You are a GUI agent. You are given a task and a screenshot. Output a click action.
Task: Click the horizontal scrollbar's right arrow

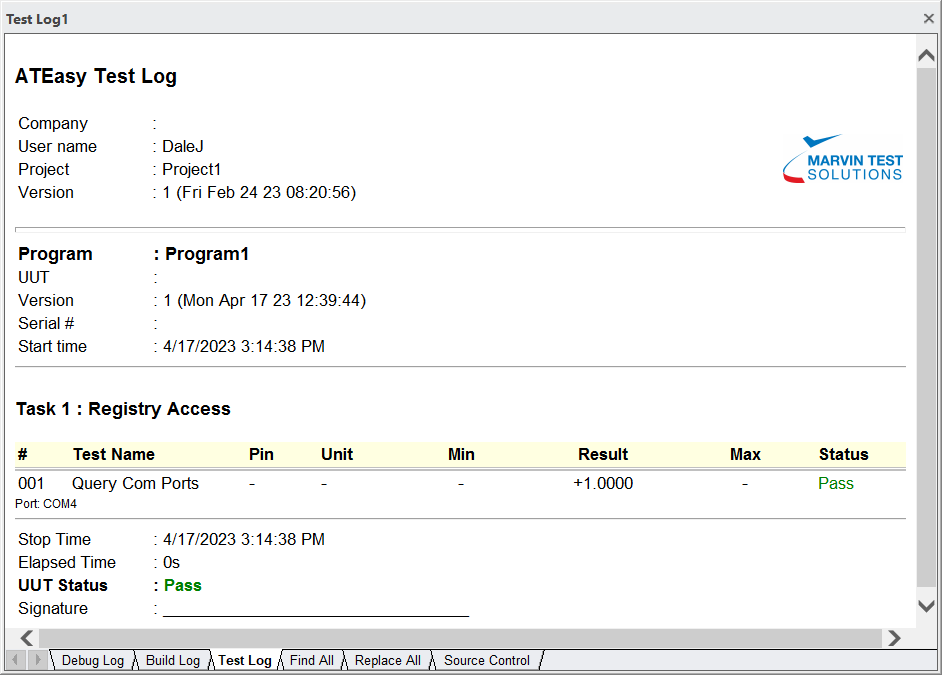click(895, 637)
